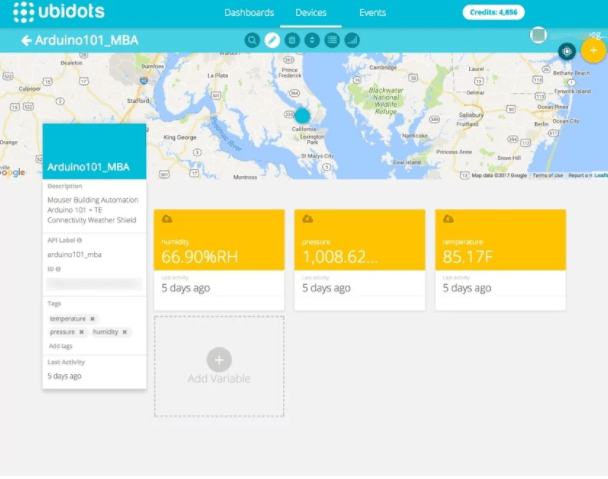The height and width of the screenshot is (479, 608).
Task: Open the user avatar menu
Action: 538,35
